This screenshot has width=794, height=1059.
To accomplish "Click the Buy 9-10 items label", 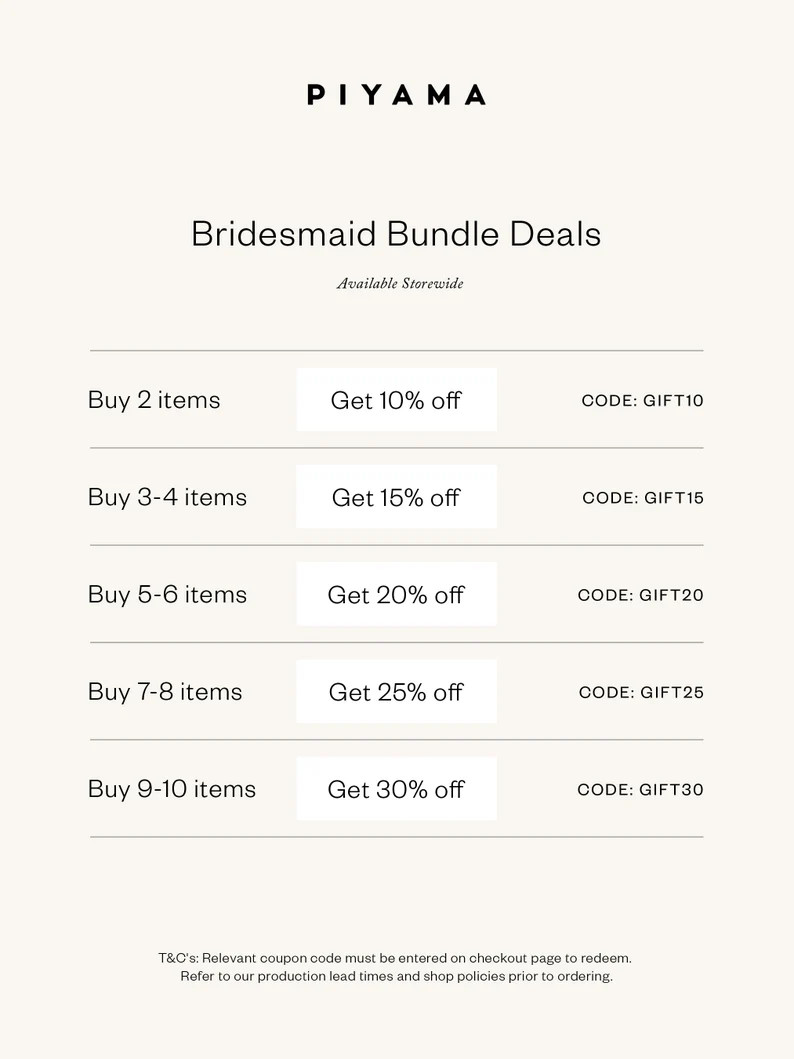I will coord(172,788).
